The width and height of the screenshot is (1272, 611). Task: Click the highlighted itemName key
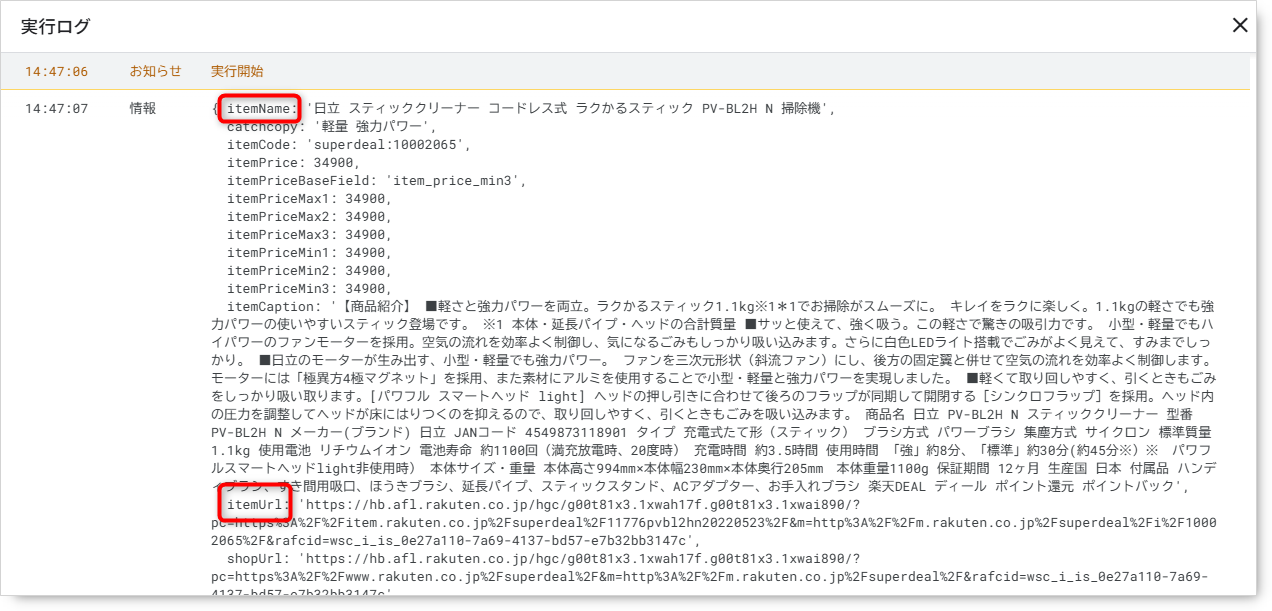click(259, 109)
